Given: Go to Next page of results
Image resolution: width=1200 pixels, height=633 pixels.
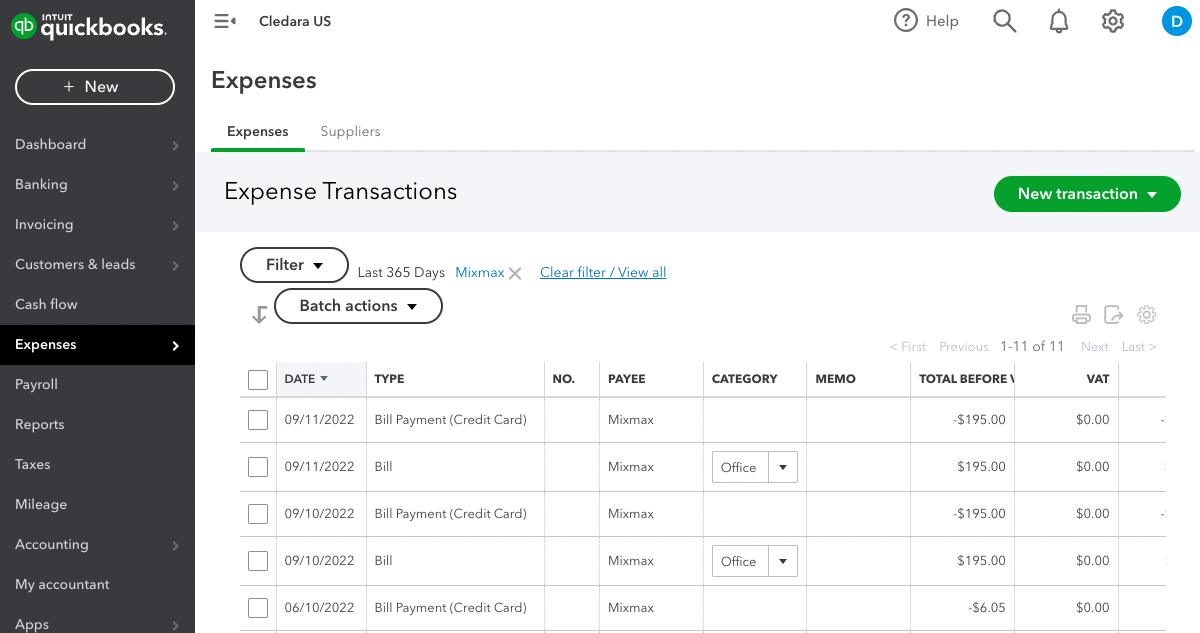Looking at the screenshot, I should pyautogui.click(x=1095, y=346).
